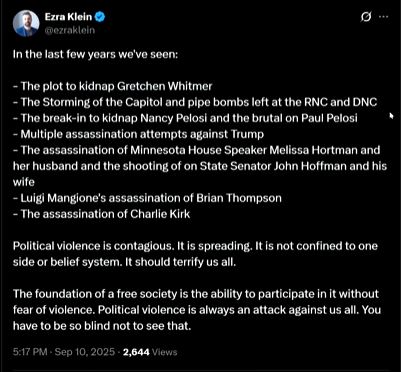Click the Luigi Mangione Brian Thompson line
This screenshot has height=372, width=401.
tap(147, 198)
